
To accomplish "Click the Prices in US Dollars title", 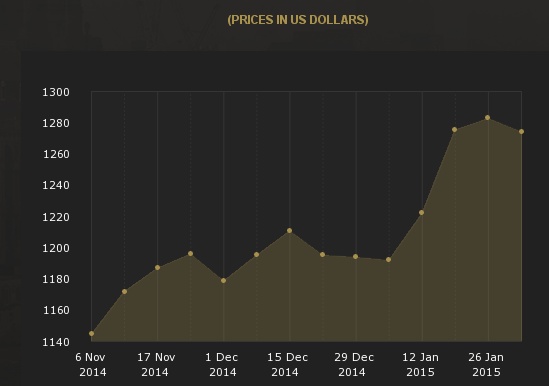I will pyautogui.click(x=298, y=20).
